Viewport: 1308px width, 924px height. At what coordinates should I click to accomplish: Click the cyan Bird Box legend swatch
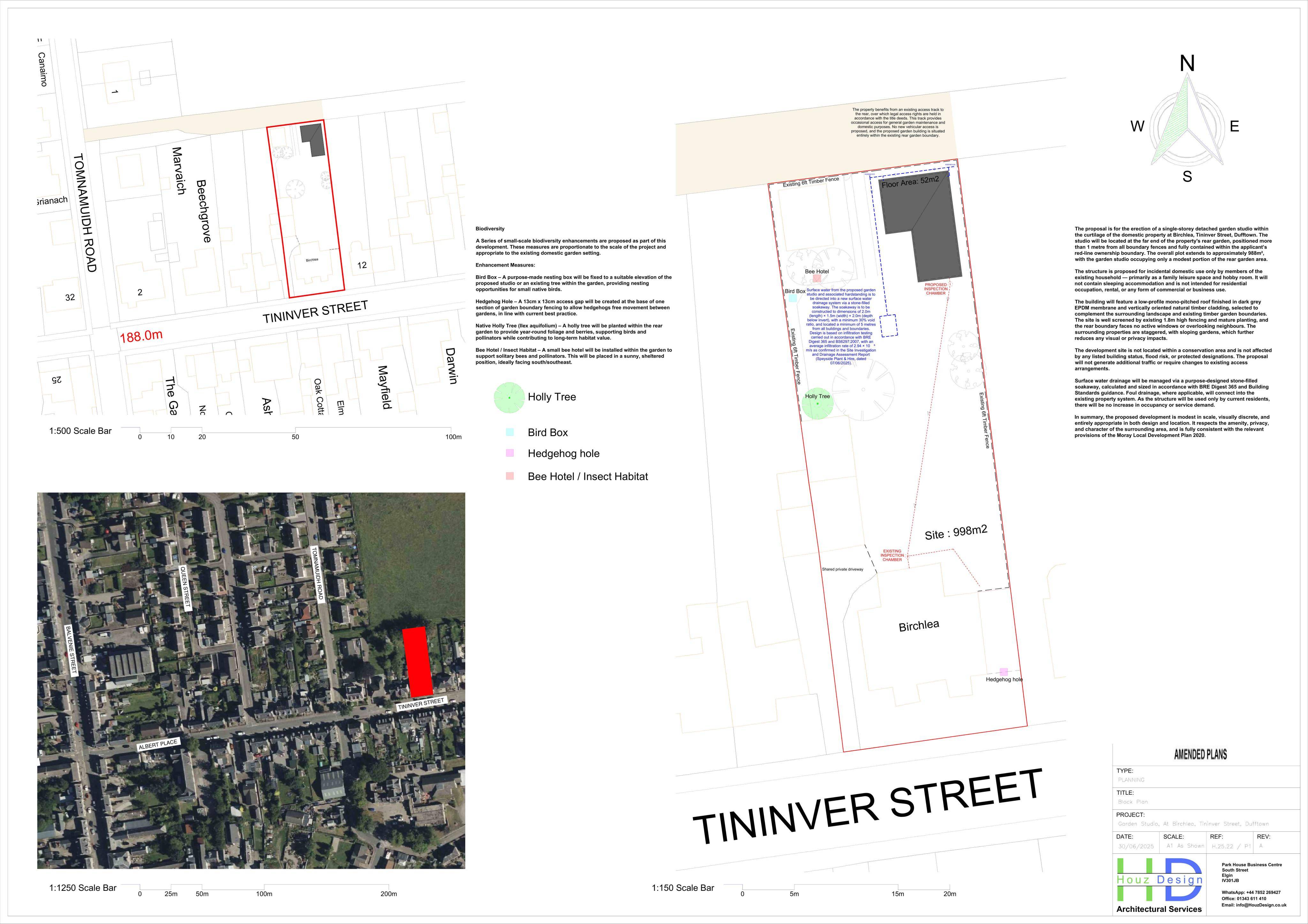pyautogui.click(x=510, y=432)
